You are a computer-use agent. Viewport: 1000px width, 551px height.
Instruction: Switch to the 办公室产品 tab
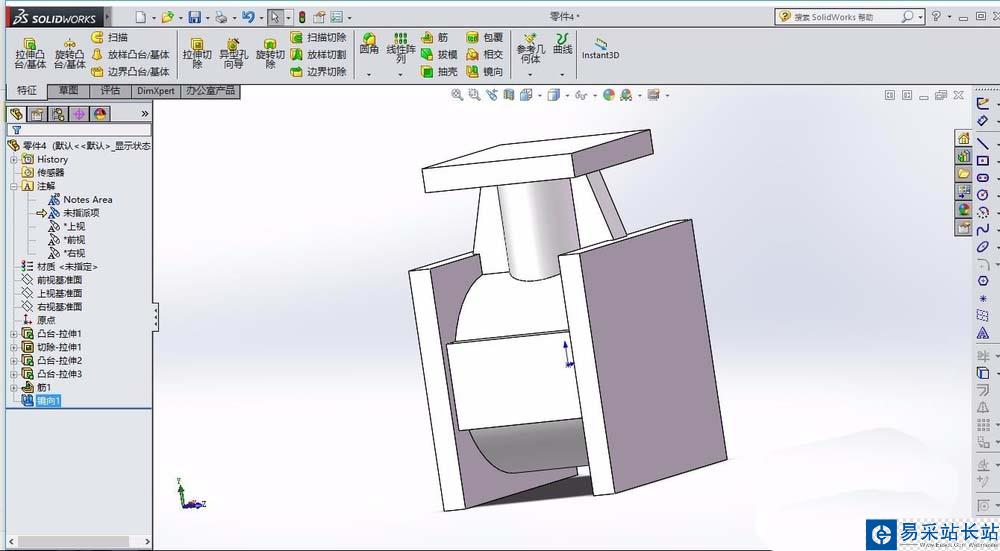[210, 91]
